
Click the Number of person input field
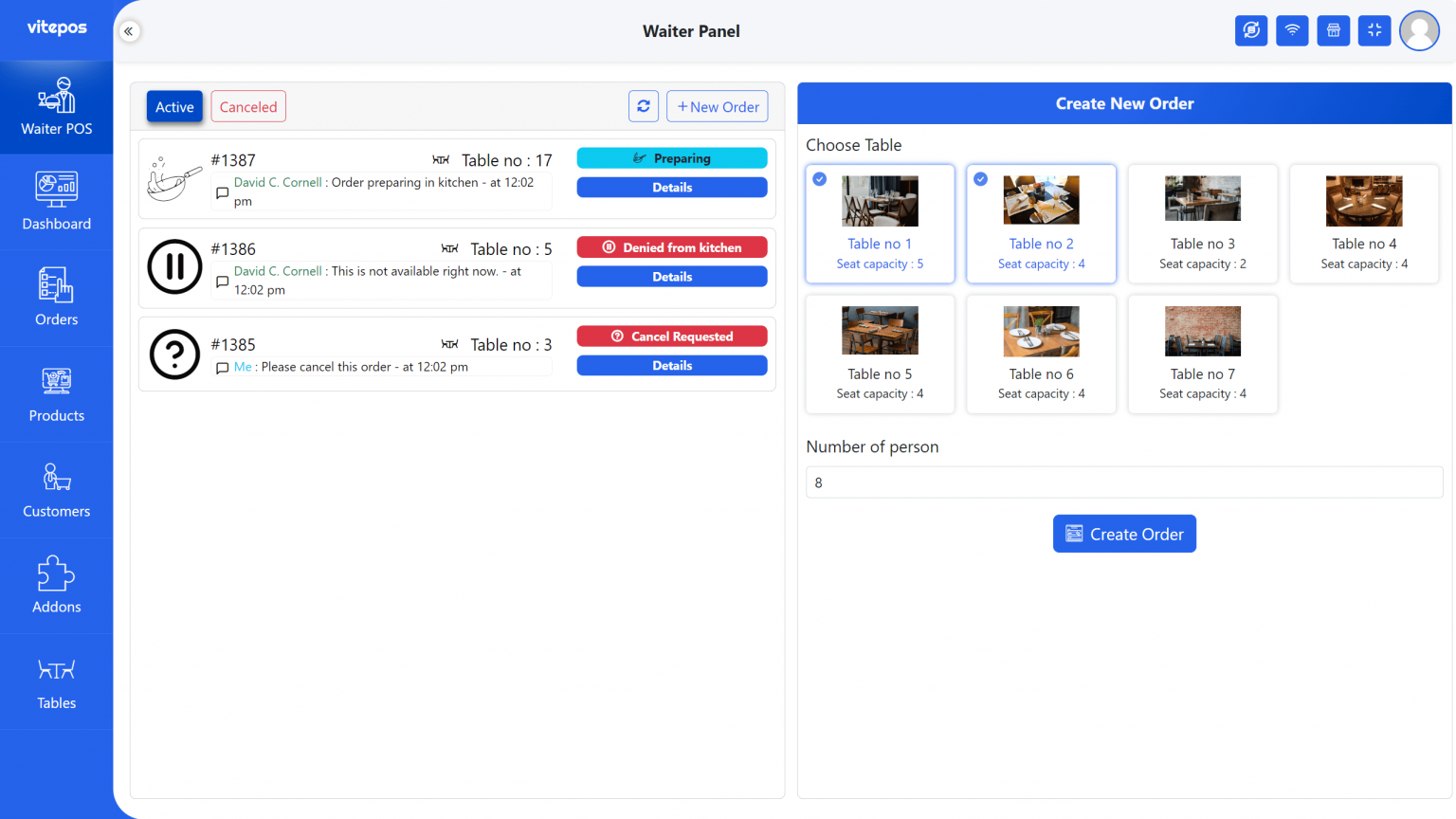(1124, 482)
